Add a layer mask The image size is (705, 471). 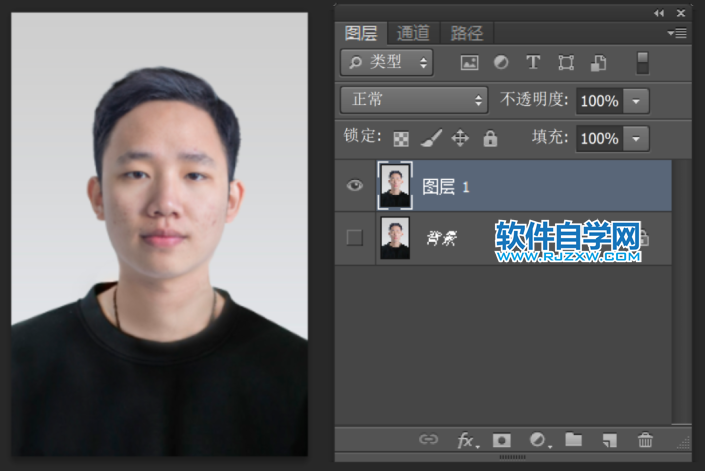tap(502, 440)
